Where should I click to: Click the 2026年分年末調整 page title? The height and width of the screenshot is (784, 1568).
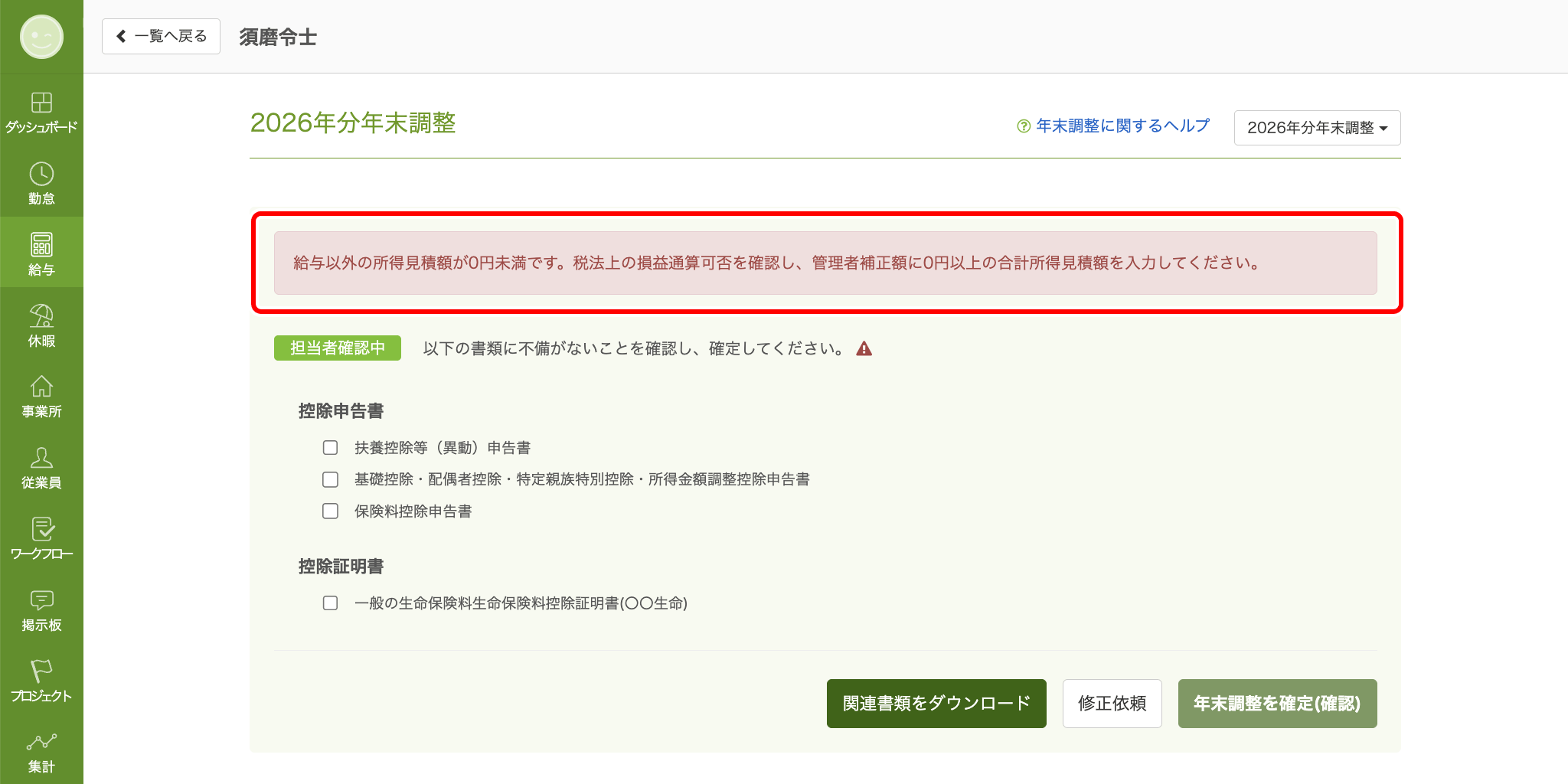click(353, 122)
